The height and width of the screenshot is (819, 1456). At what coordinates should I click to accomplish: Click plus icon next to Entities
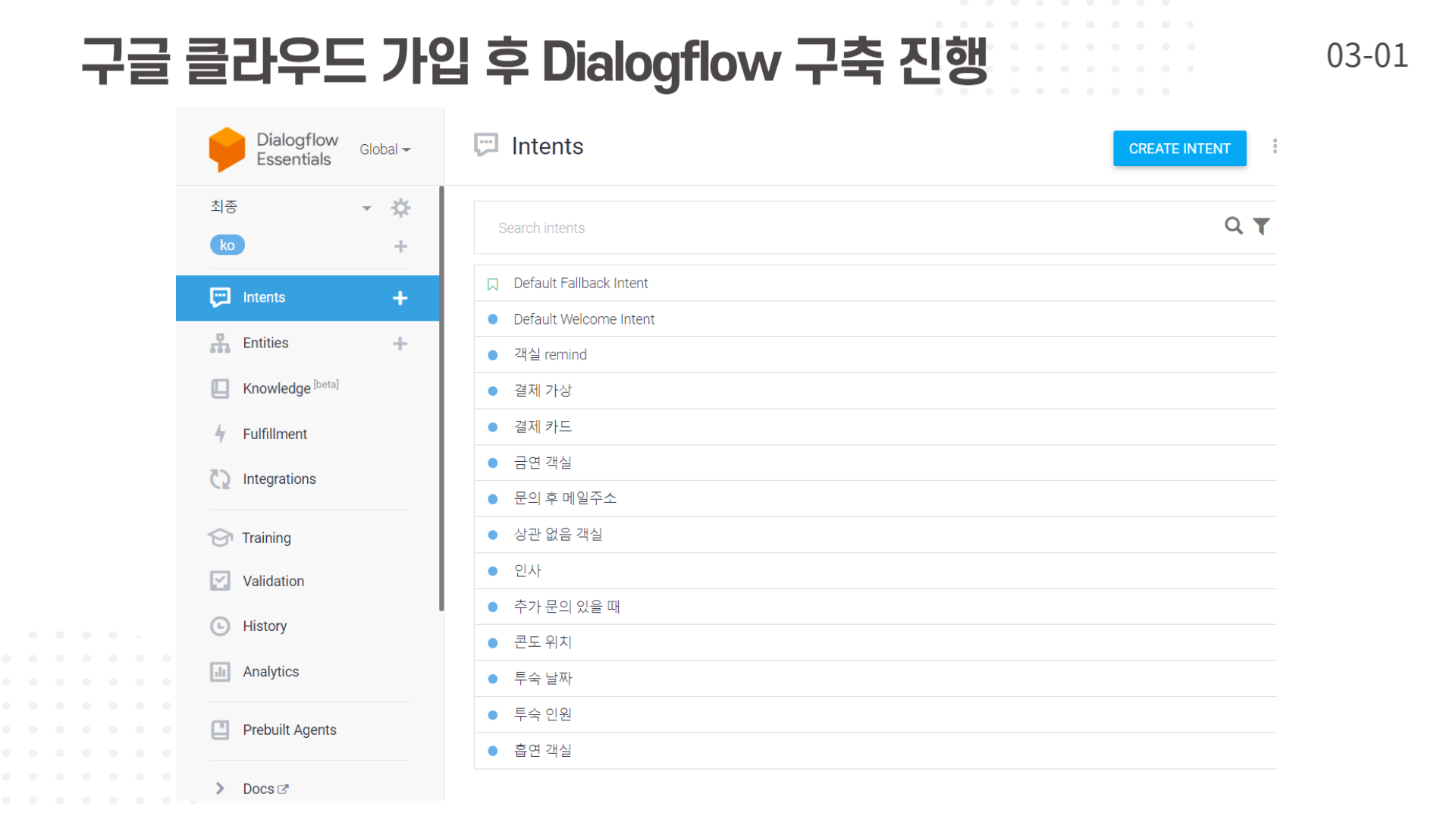tap(400, 344)
